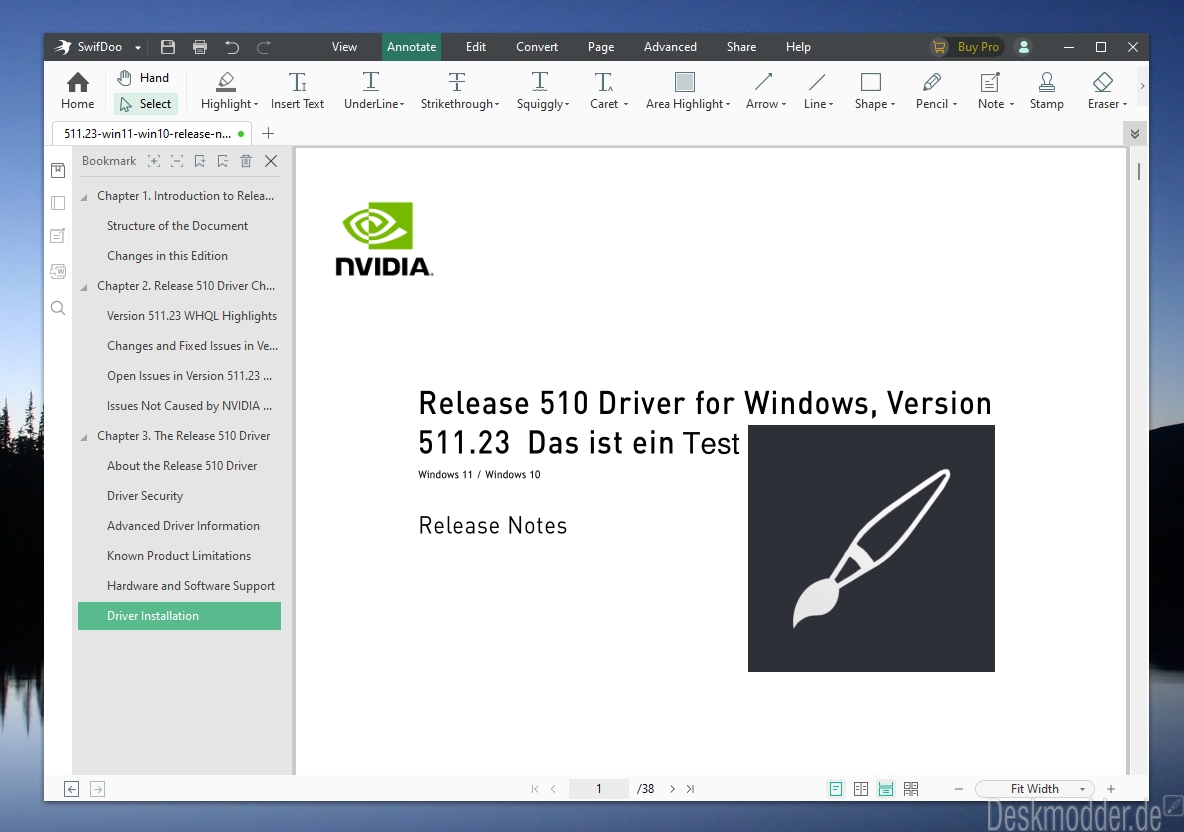Open the Share tab
Screen dimensions: 1184x832
(742, 47)
